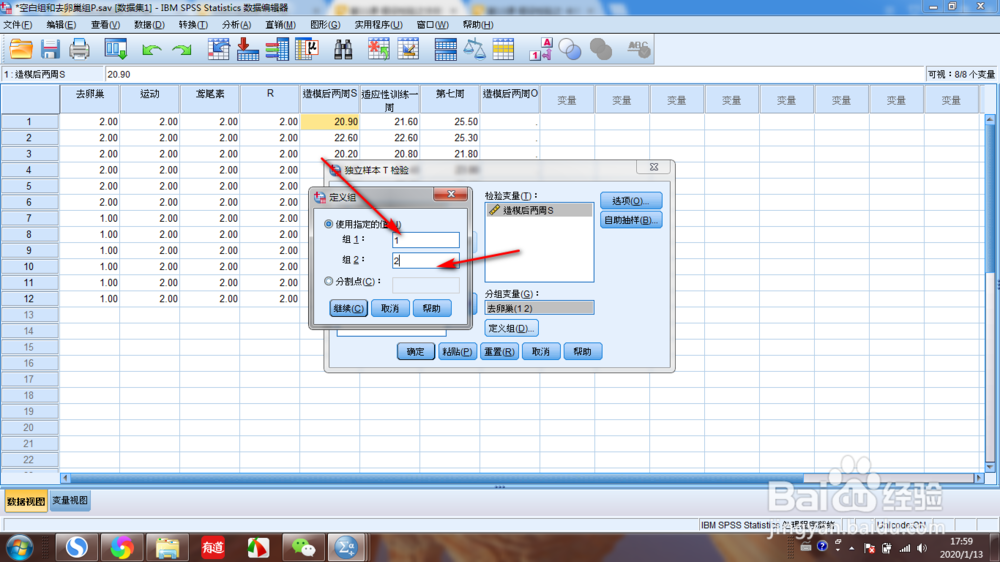Open data file with folder icon
This screenshot has width=1000, height=562.
20,49
